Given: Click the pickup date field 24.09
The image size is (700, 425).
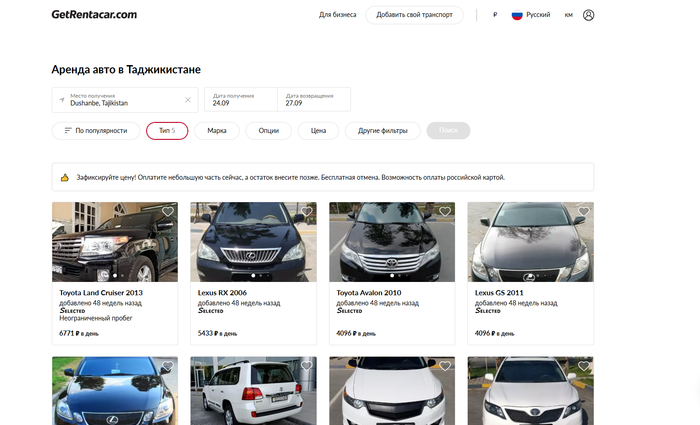Looking at the screenshot, I should (x=240, y=99).
